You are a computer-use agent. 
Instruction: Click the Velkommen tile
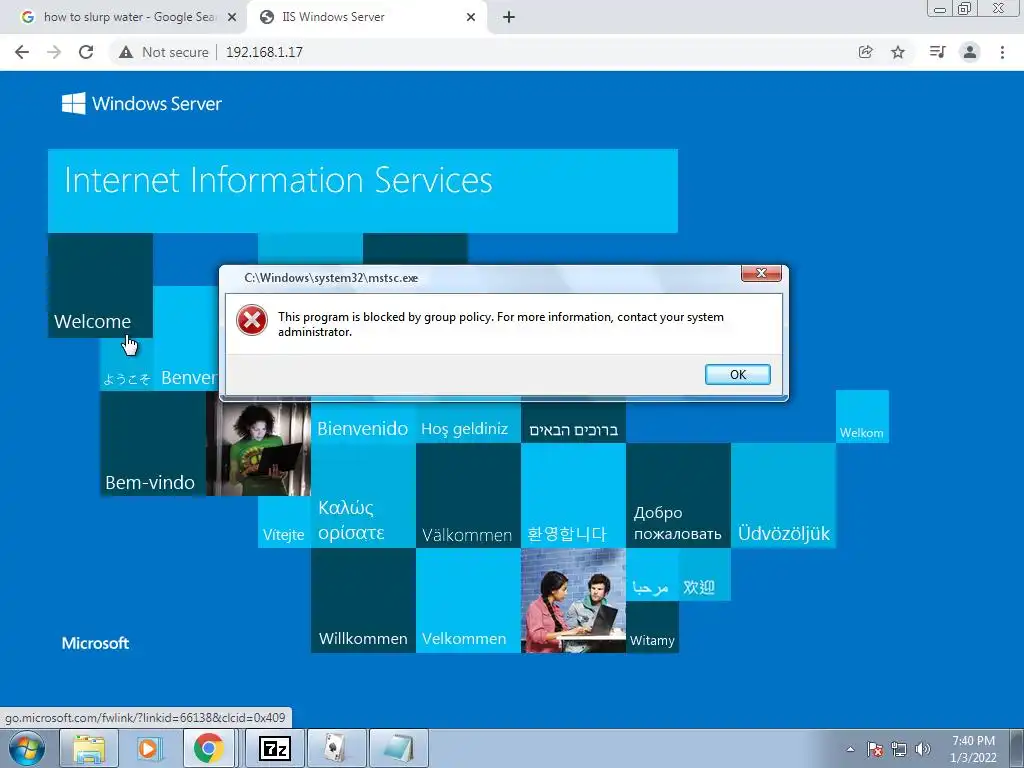pyautogui.click(x=468, y=601)
